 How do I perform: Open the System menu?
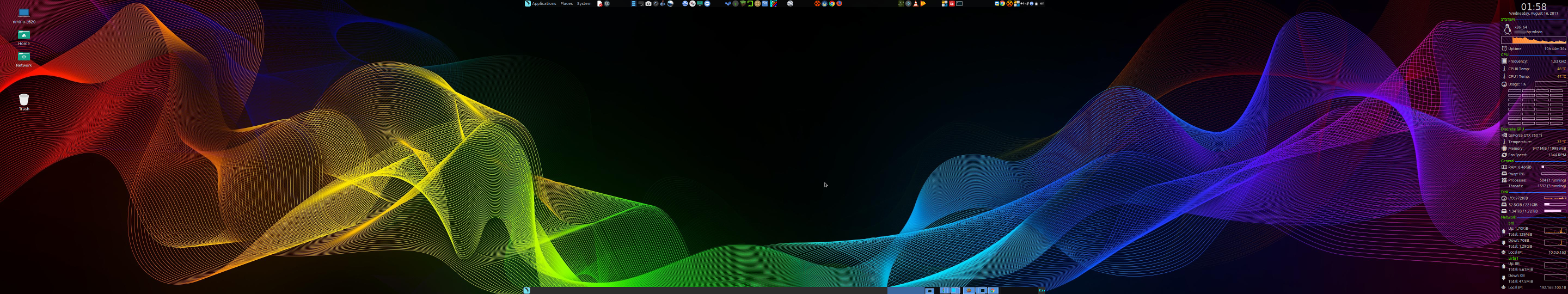coord(584,4)
